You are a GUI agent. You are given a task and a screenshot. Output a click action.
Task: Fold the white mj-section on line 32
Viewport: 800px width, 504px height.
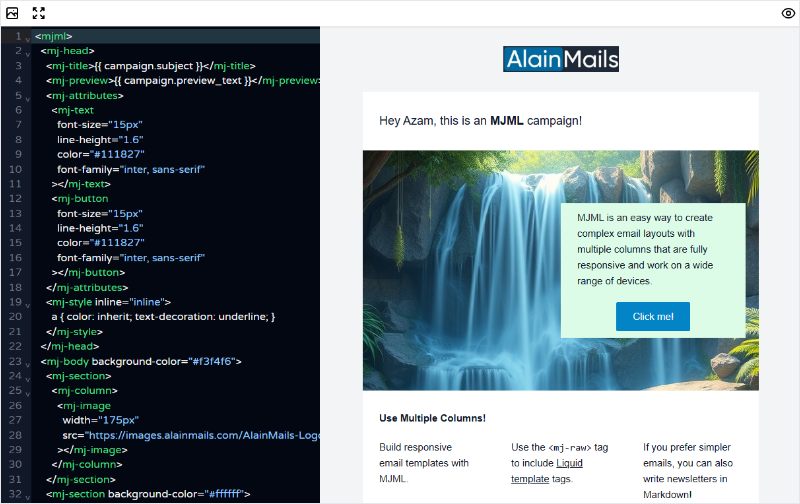28,495
